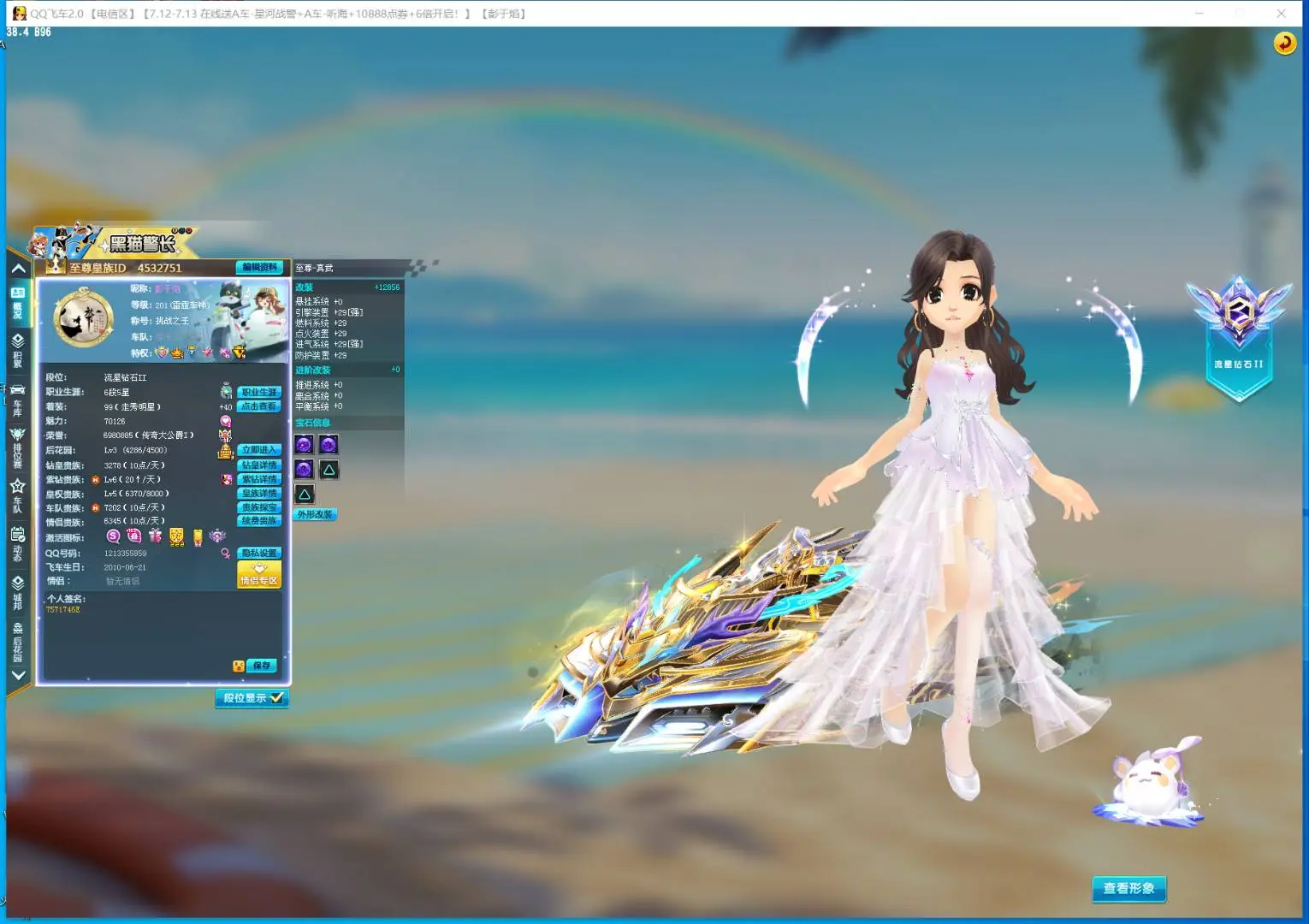The width and height of the screenshot is (1309, 924).
Task: Click the pink heart charm icon
Action: click(x=226, y=421)
